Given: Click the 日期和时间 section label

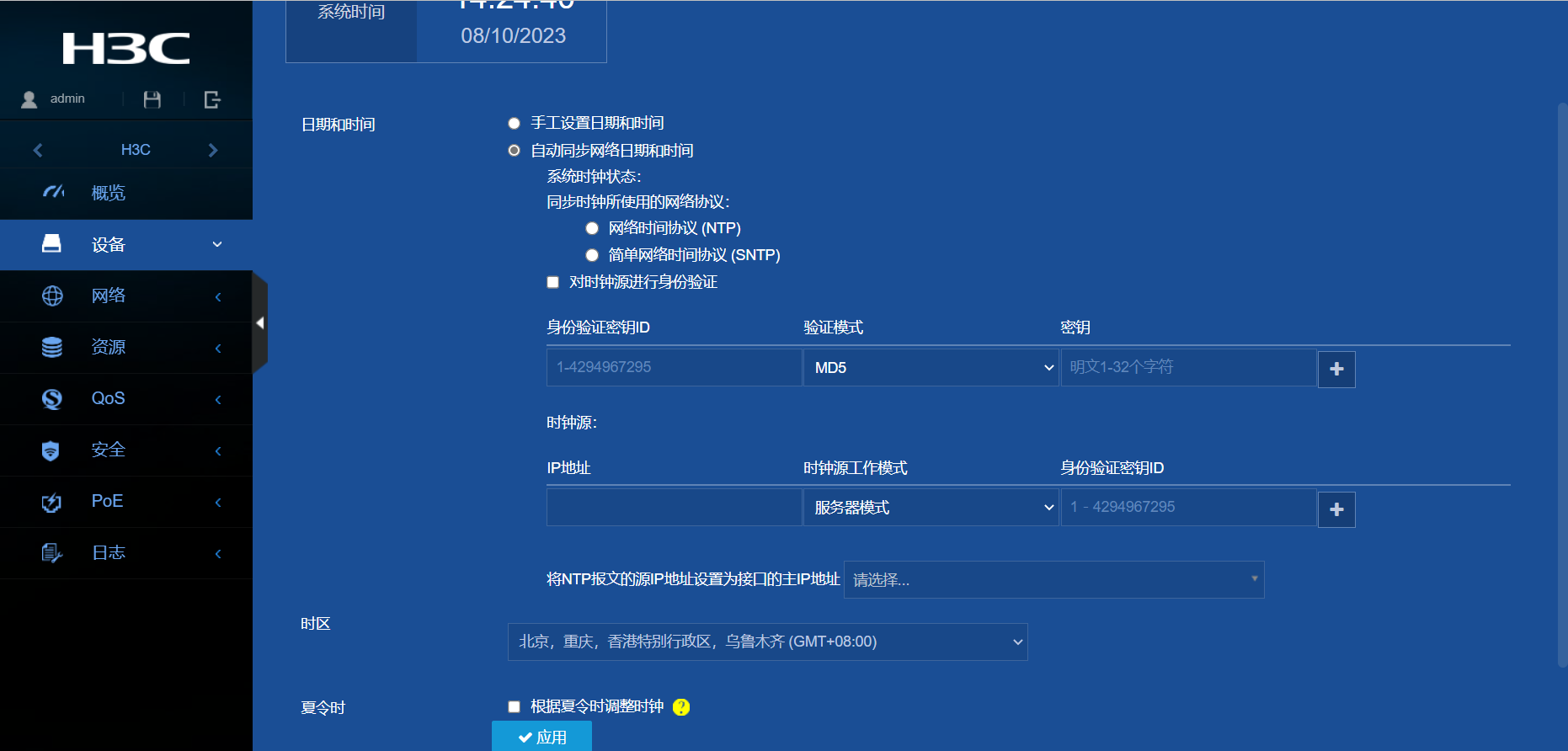Looking at the screenshot, I should coord(338,125).
